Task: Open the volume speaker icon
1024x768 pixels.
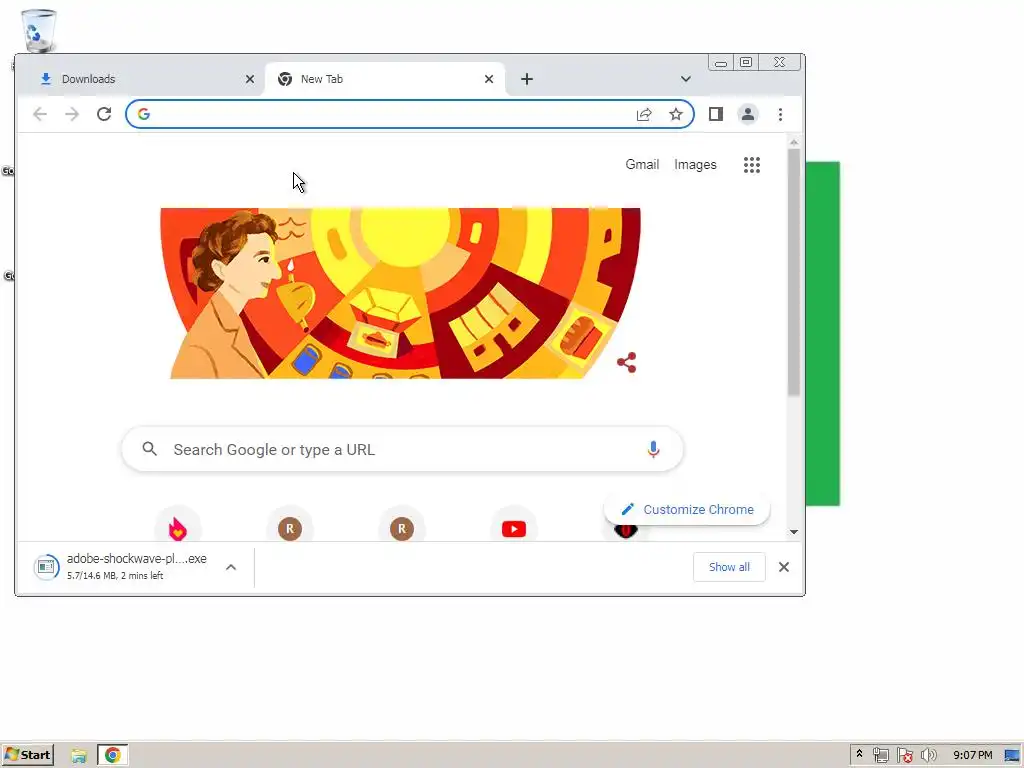Action: click(x=928, y=756)
